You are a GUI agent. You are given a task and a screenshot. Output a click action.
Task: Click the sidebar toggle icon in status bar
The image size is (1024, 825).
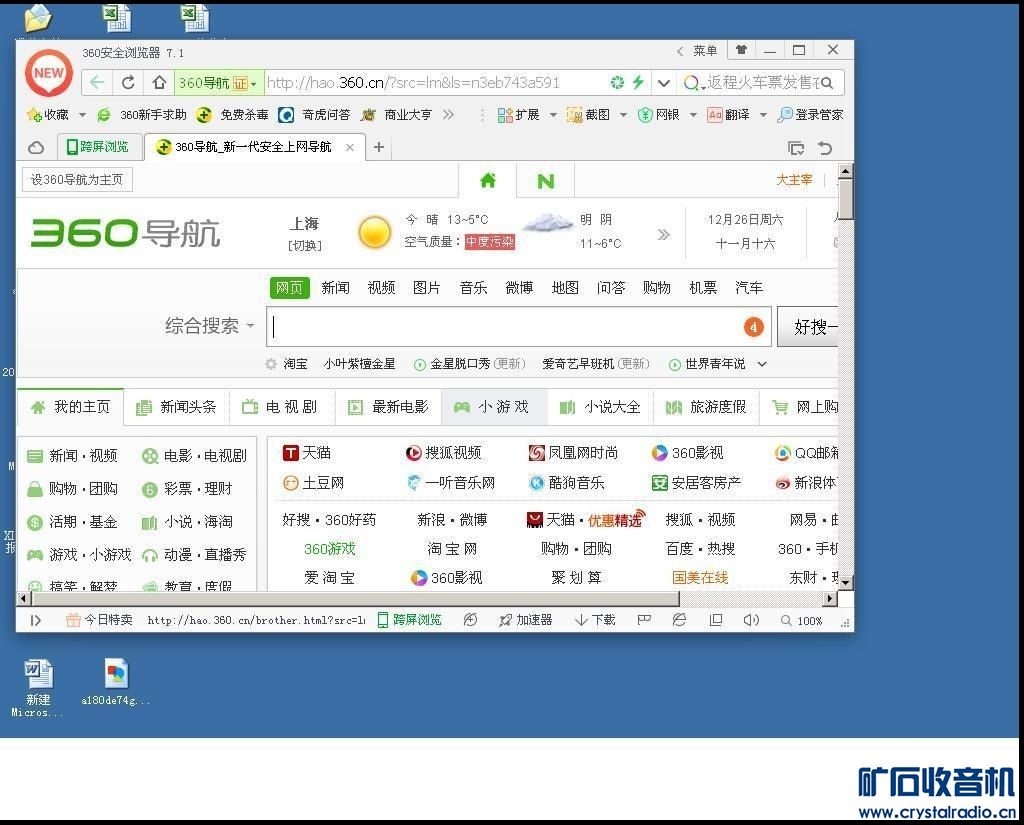click(x=35, y=620)
